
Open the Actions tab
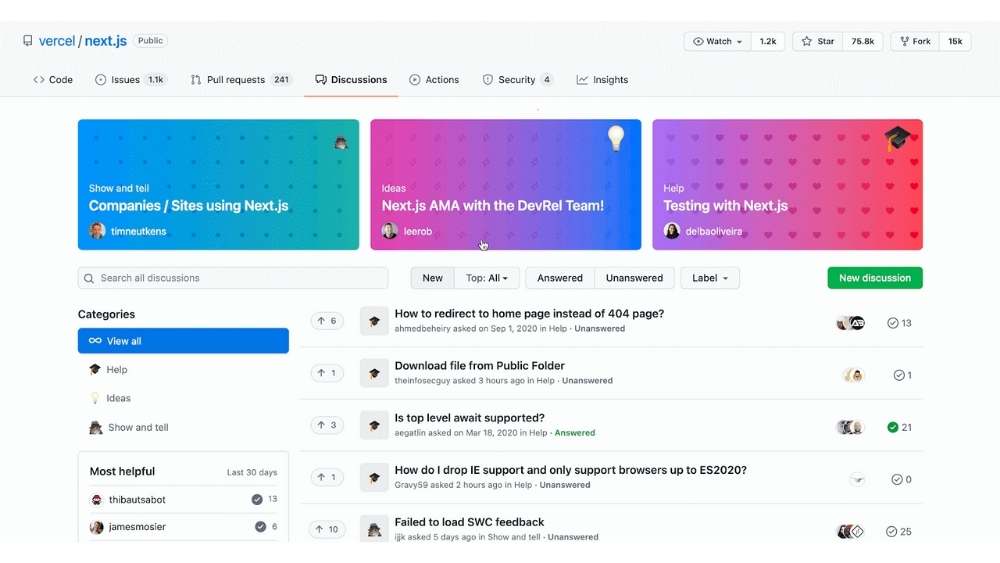click(x=434, y=80)
